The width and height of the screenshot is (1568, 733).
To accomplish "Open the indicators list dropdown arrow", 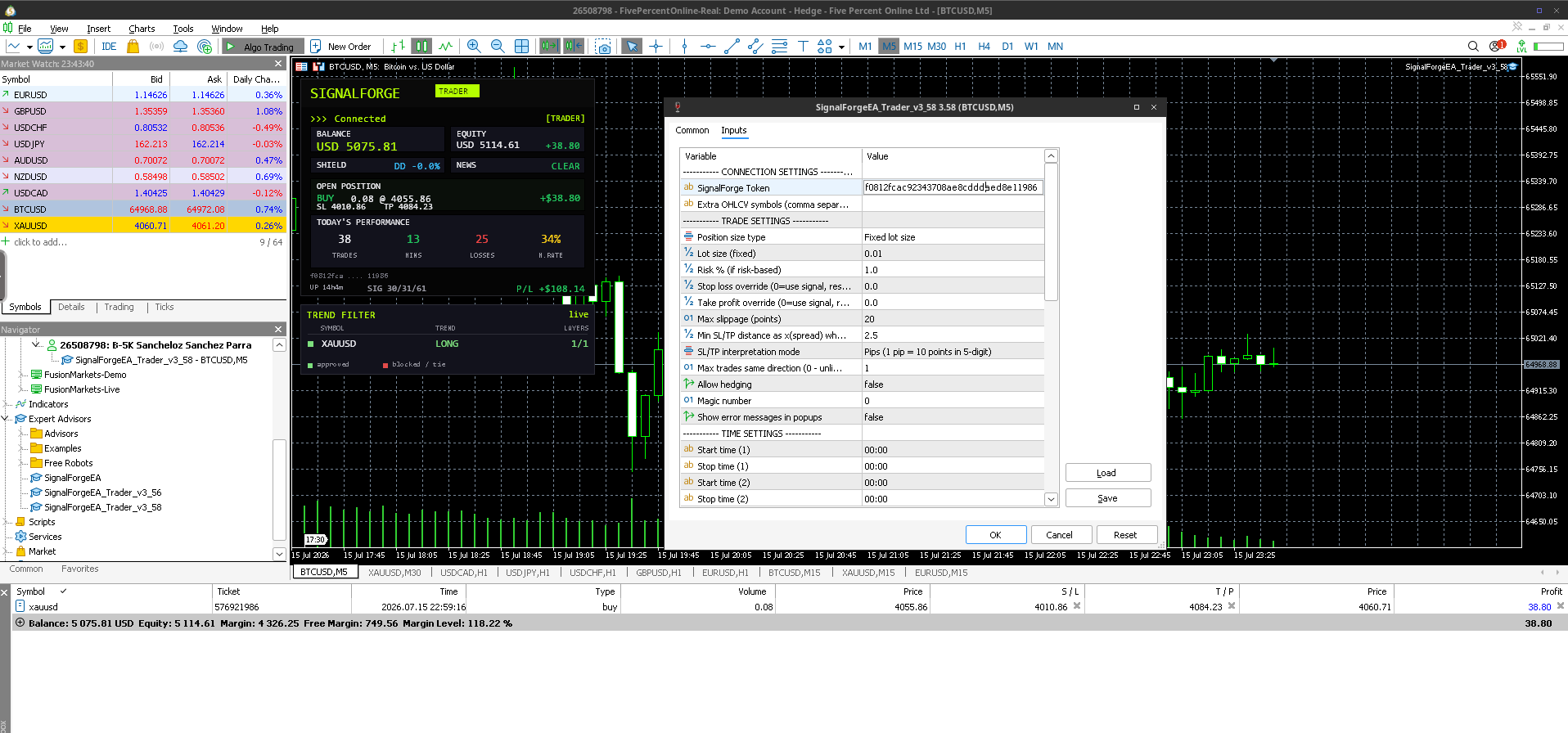I will (x=62, y=47).
